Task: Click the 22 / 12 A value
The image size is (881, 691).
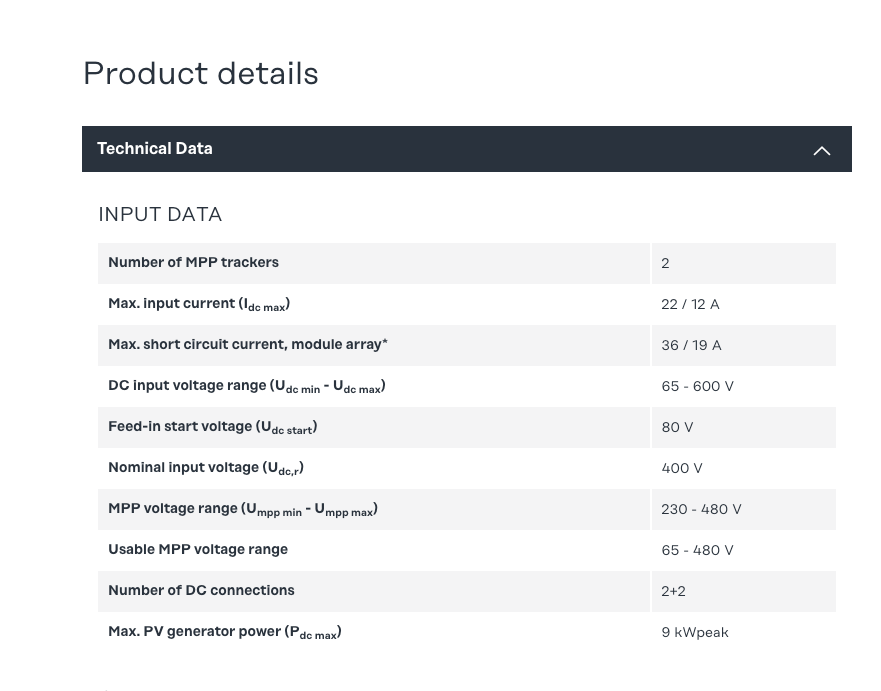Action: pyautogui.click(x=690, y=304)
